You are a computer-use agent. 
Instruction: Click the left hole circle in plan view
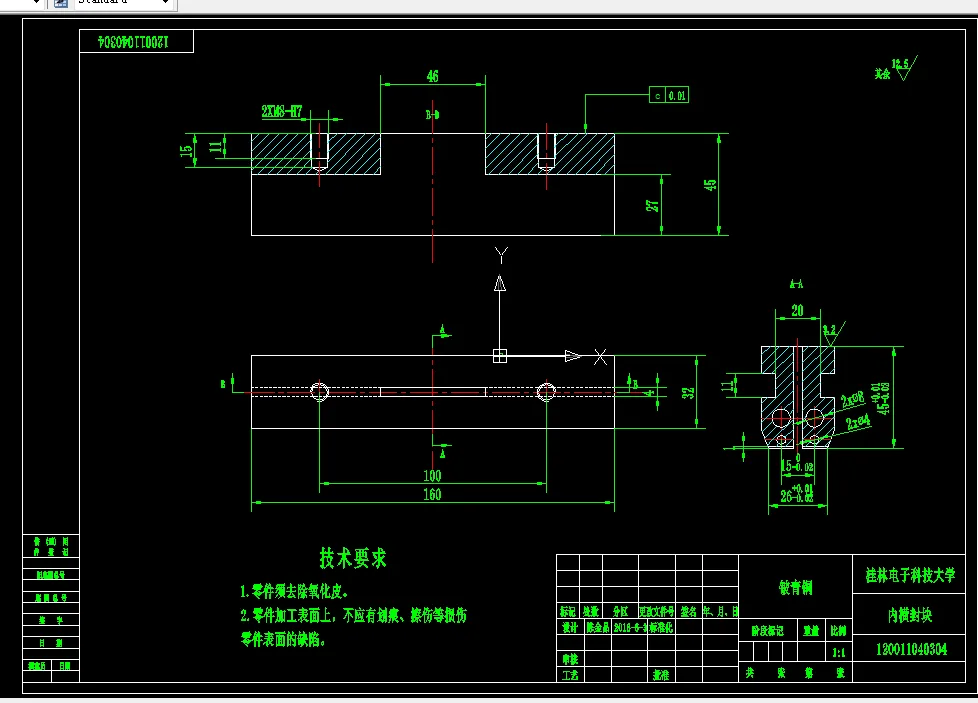(x=319, y=392)
